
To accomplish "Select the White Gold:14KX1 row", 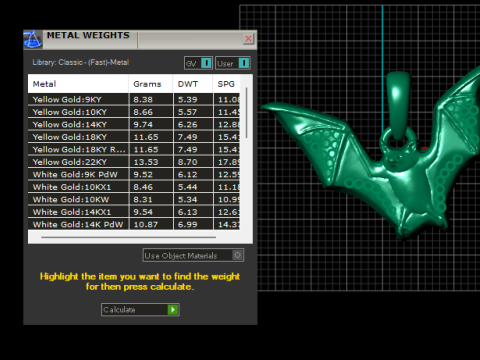I will pyautogui.click(x=134, y=212).
